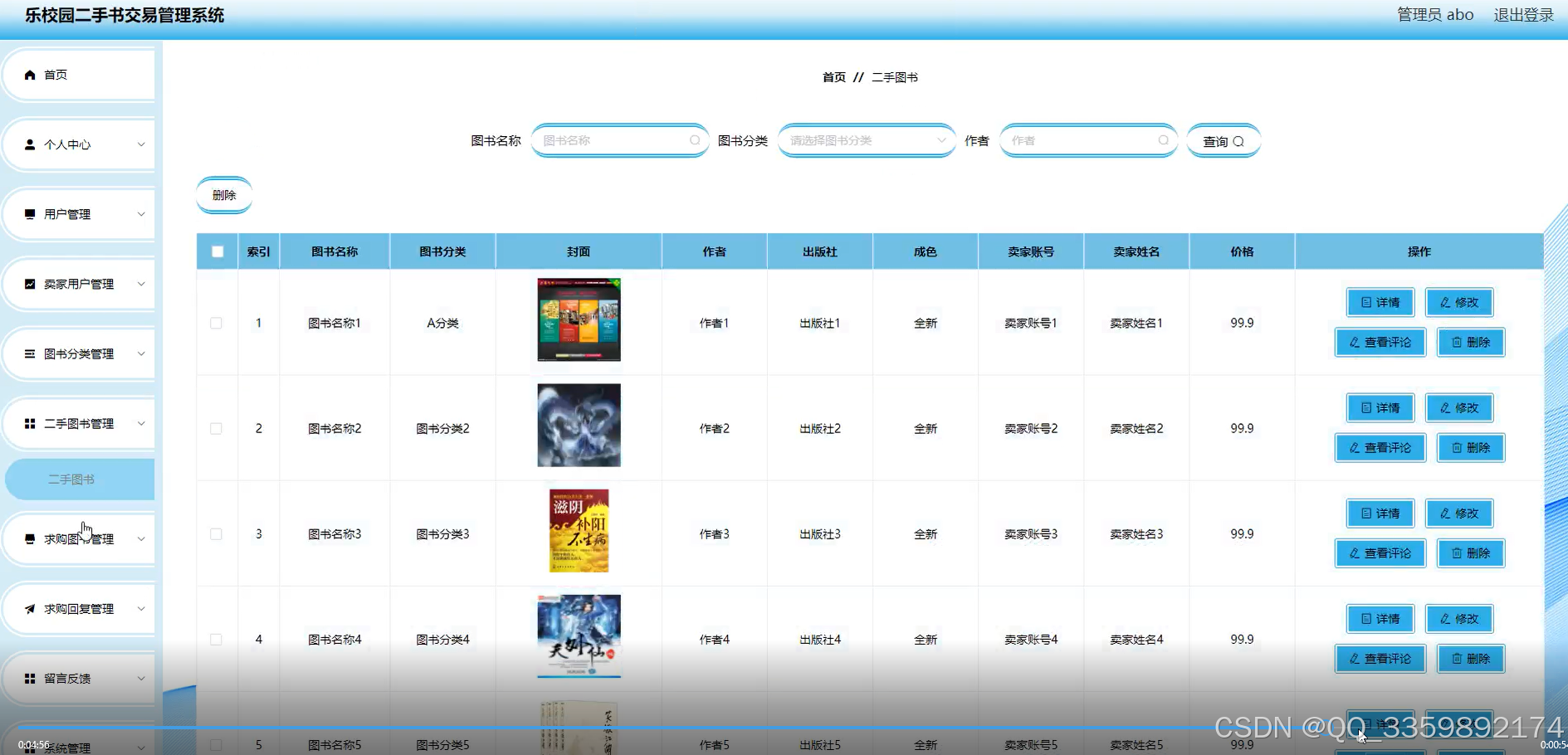This screenshot has height=755, width=1568.
Task: Click the 求购回复管理 send icon
Action: pyautogui.click(x=29, y=608)
